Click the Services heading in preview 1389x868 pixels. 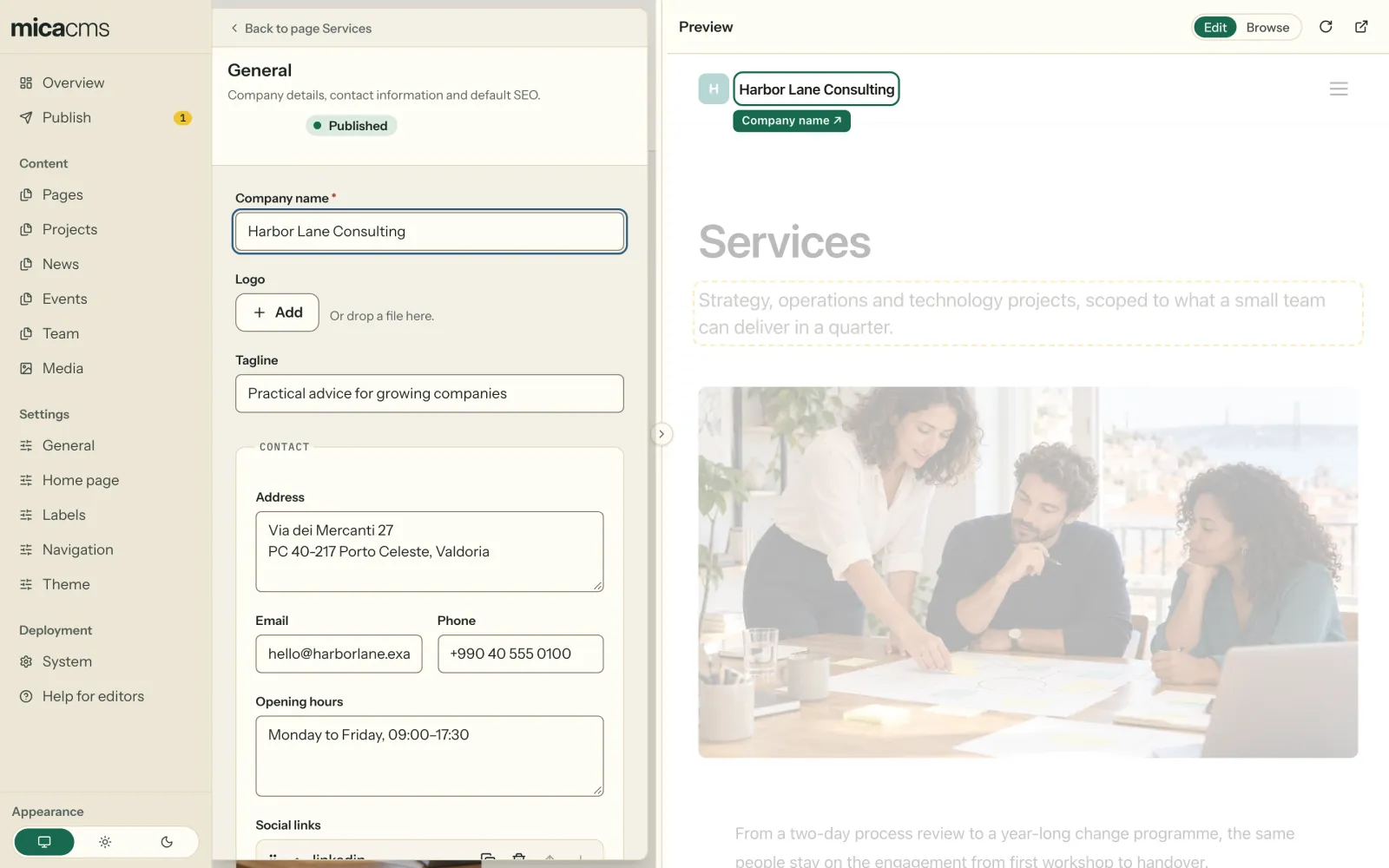pyautogui.click(x=785, y=241)
